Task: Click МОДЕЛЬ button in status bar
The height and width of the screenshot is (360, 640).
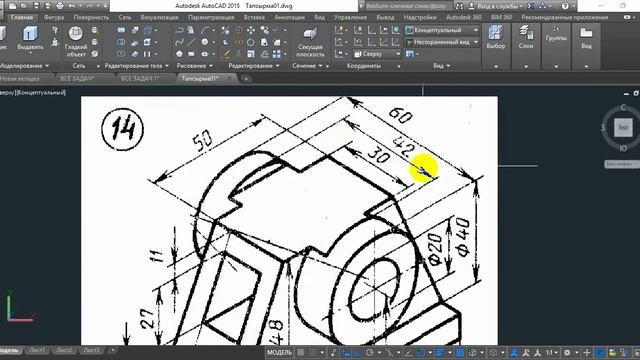Action: 280,352
